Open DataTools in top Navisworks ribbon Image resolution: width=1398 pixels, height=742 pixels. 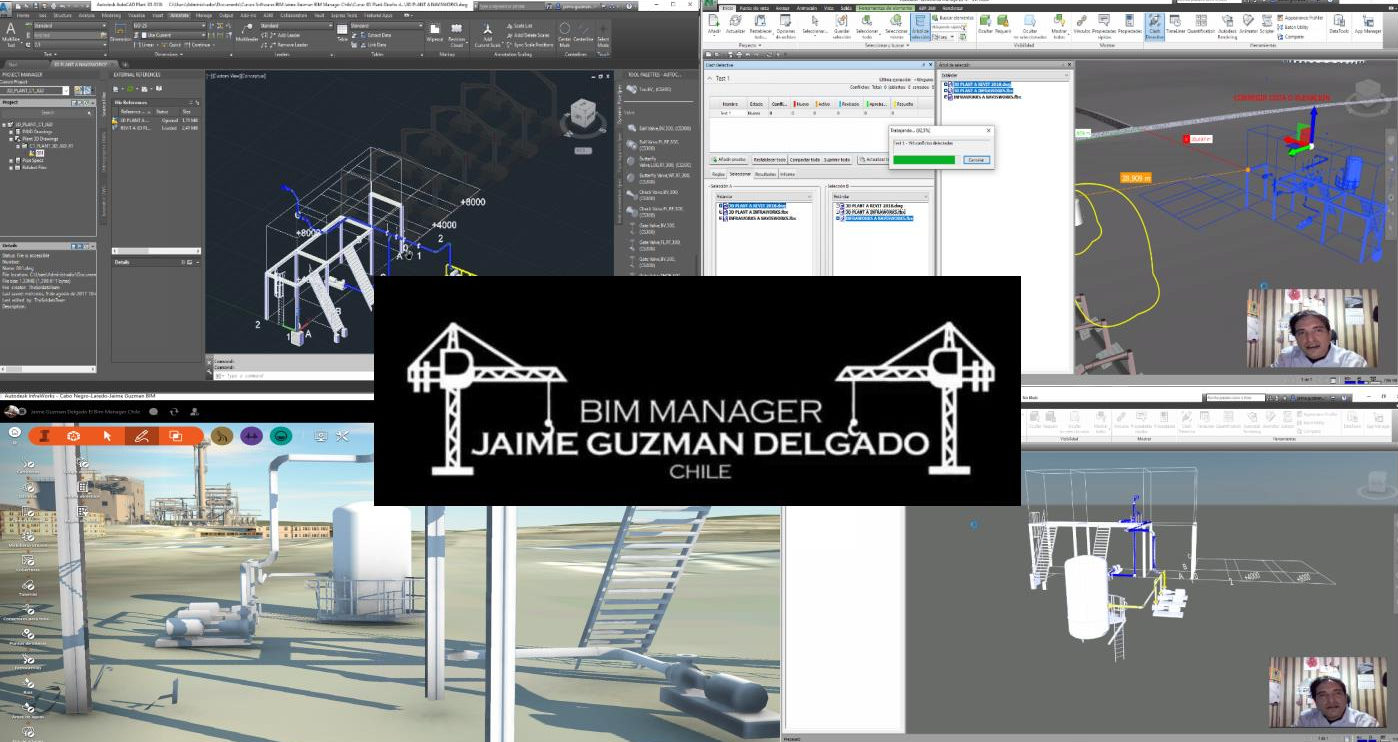1338,25
